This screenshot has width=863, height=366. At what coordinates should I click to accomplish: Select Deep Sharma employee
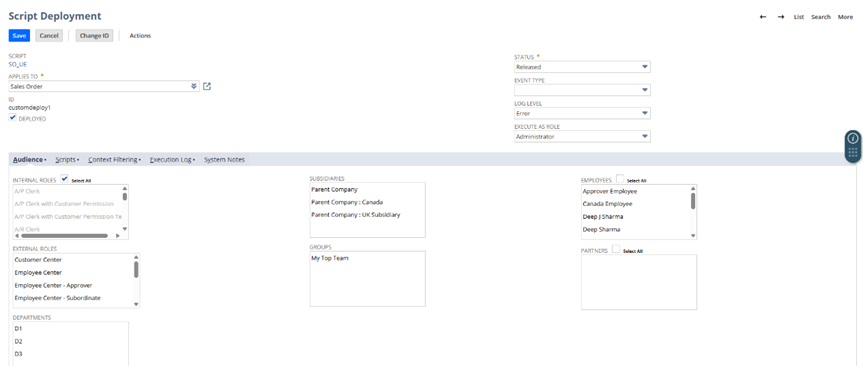601,229
